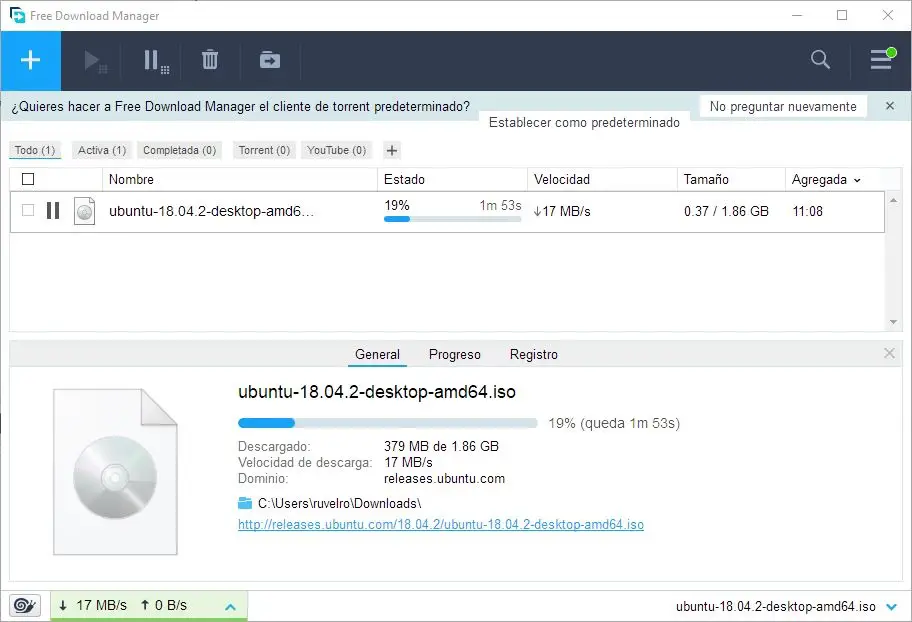Click the Tamaño column header

click(x=731, y=179)
